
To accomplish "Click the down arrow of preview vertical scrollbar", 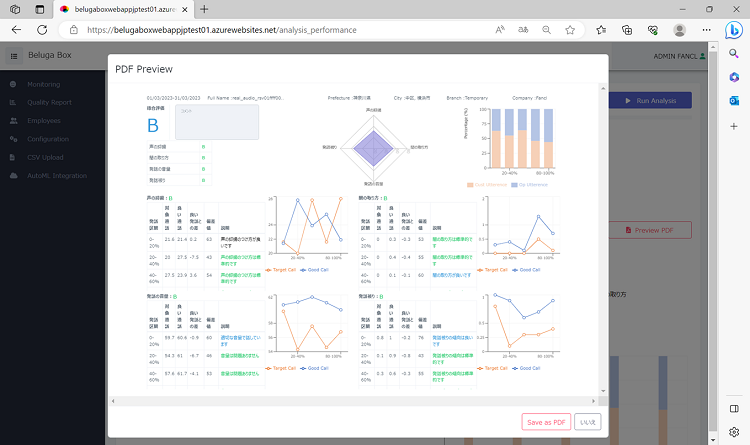I will coord(603,391).
